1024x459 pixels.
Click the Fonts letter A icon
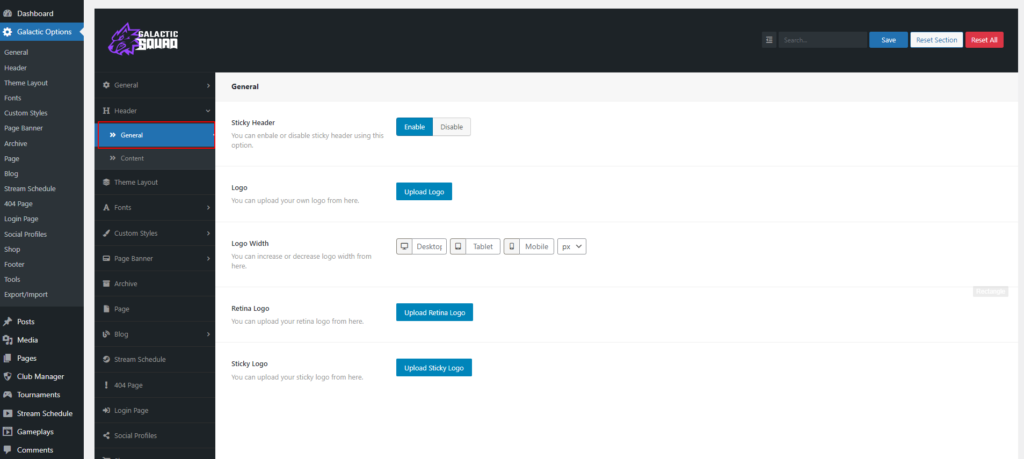coord(106,208)
